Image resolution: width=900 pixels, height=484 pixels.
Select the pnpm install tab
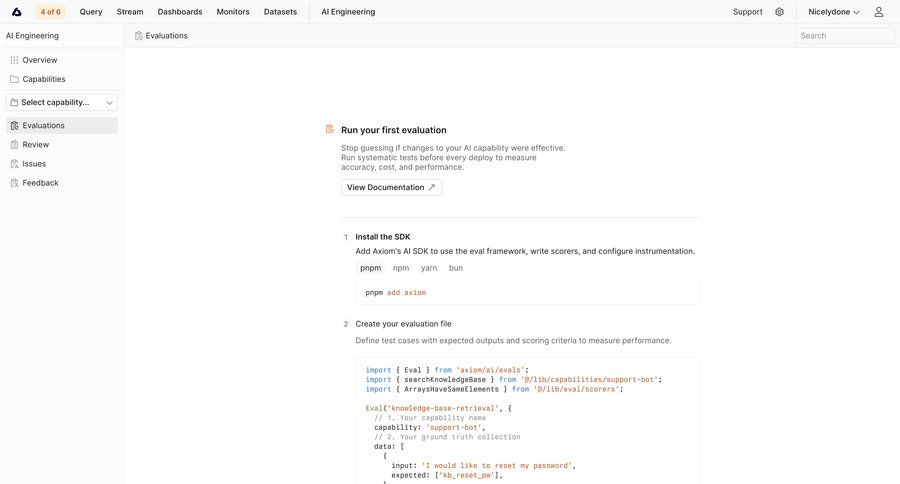(x=370, y=268)
